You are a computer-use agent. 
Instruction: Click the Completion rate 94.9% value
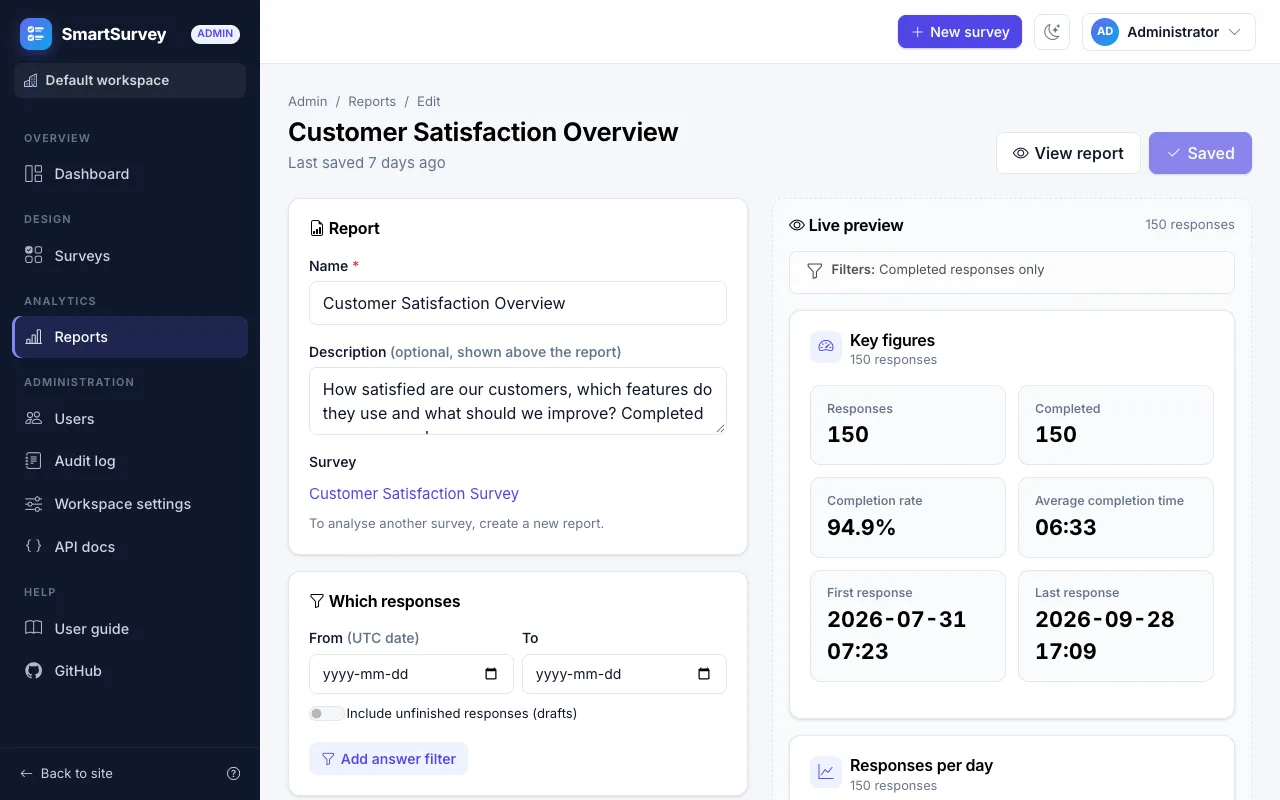pyautogui.click(x=861, y=527)
